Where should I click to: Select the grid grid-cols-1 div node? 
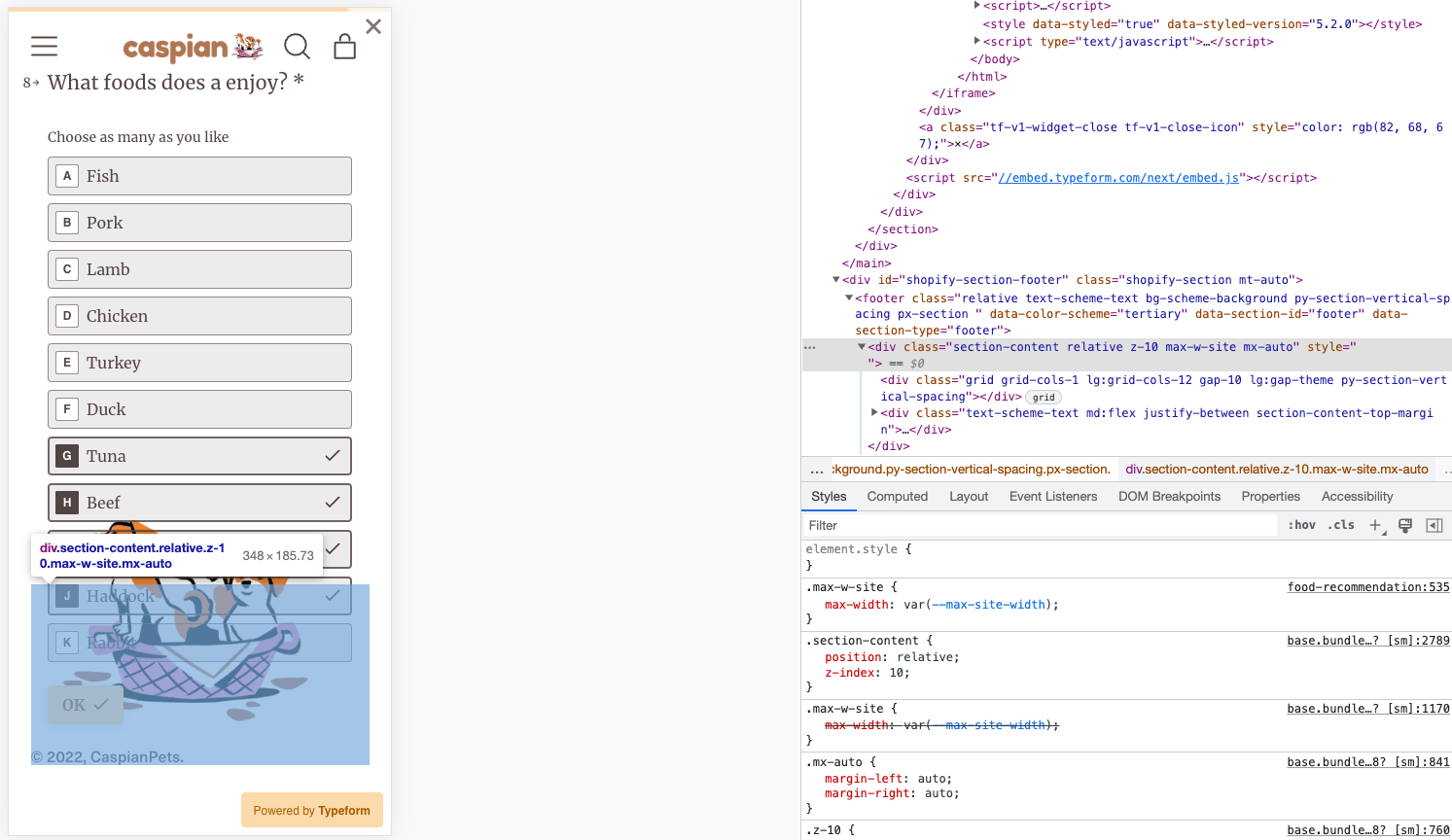pos(1163,388)
